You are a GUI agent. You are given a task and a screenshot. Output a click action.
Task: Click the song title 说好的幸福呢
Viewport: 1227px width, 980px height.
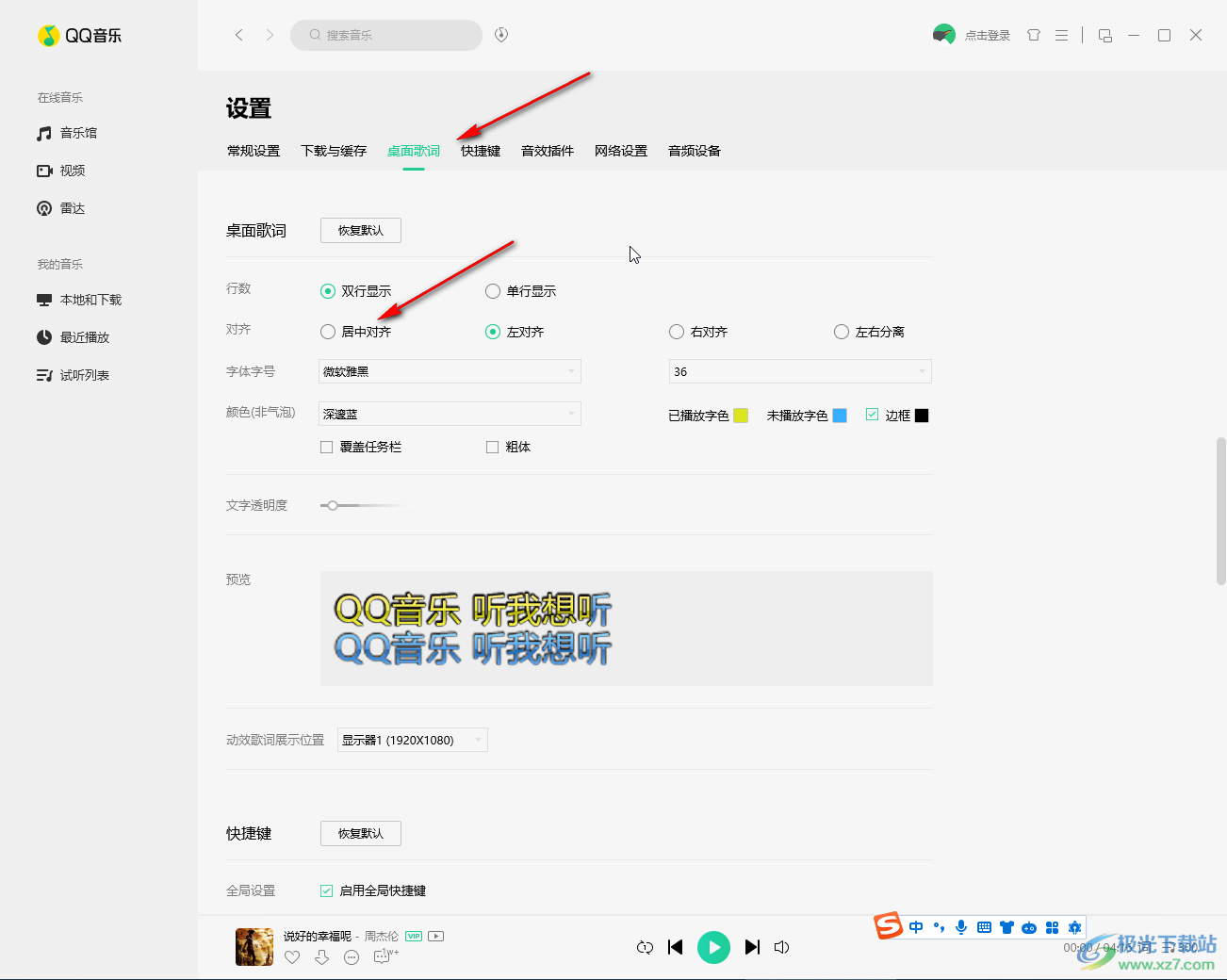(318, 936)
